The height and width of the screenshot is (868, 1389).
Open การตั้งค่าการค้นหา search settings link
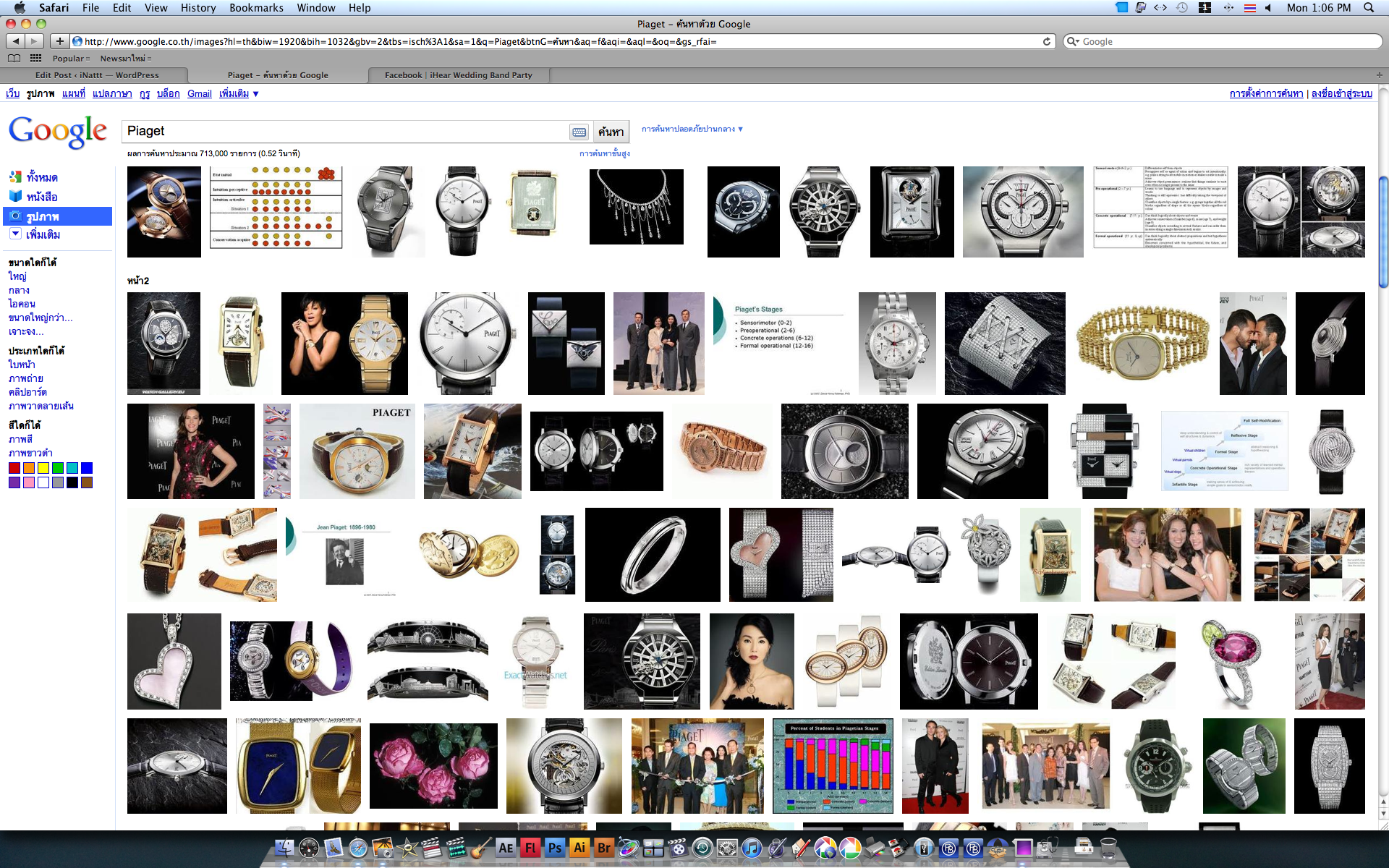point(1266,93)
